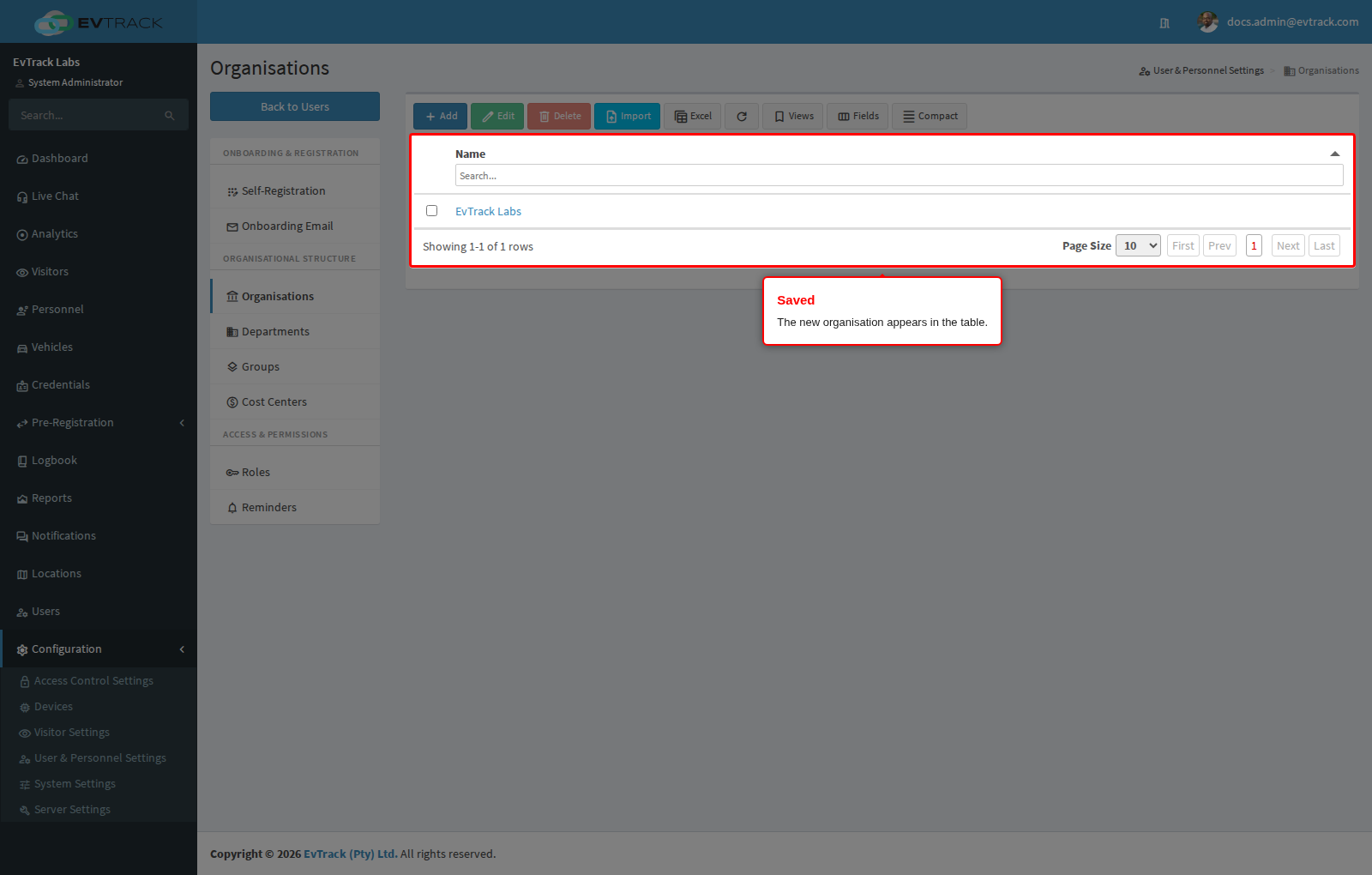Collapse the Configuration menu chevron
This screenshot has height=875, width=1372.
click(182, 649)
